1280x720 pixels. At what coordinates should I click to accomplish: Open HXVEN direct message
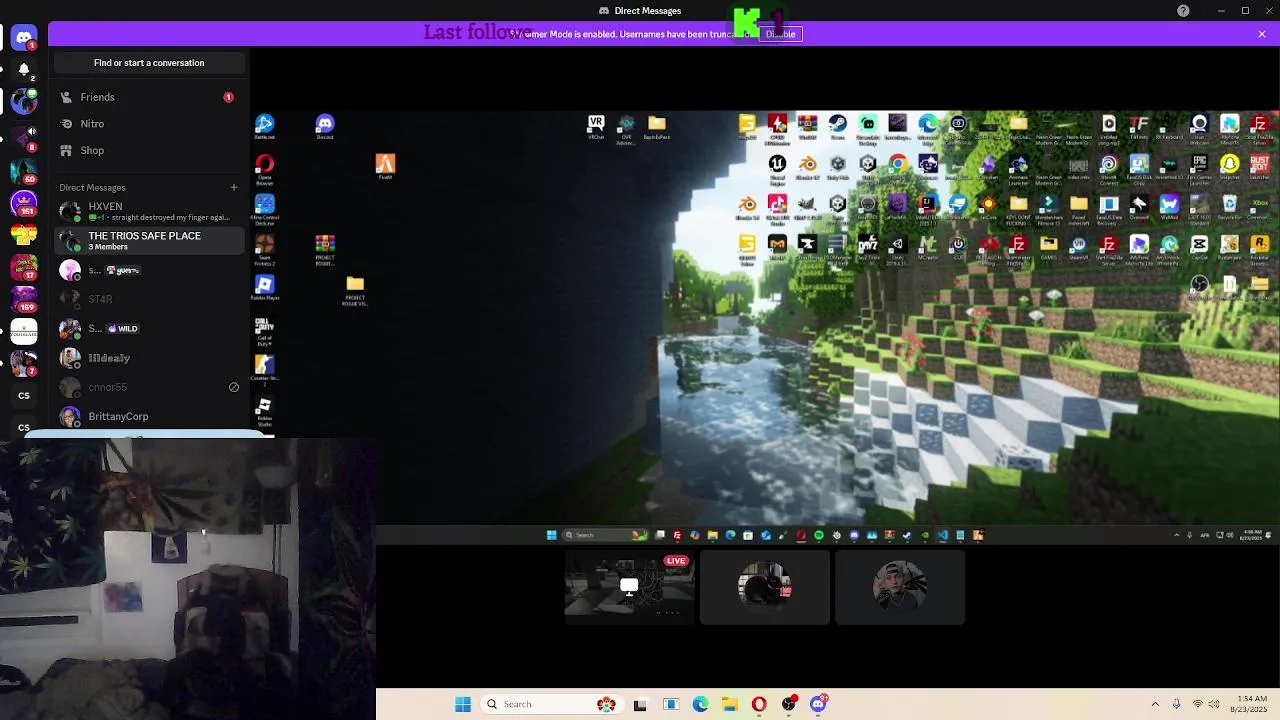(x=149, y=211)
